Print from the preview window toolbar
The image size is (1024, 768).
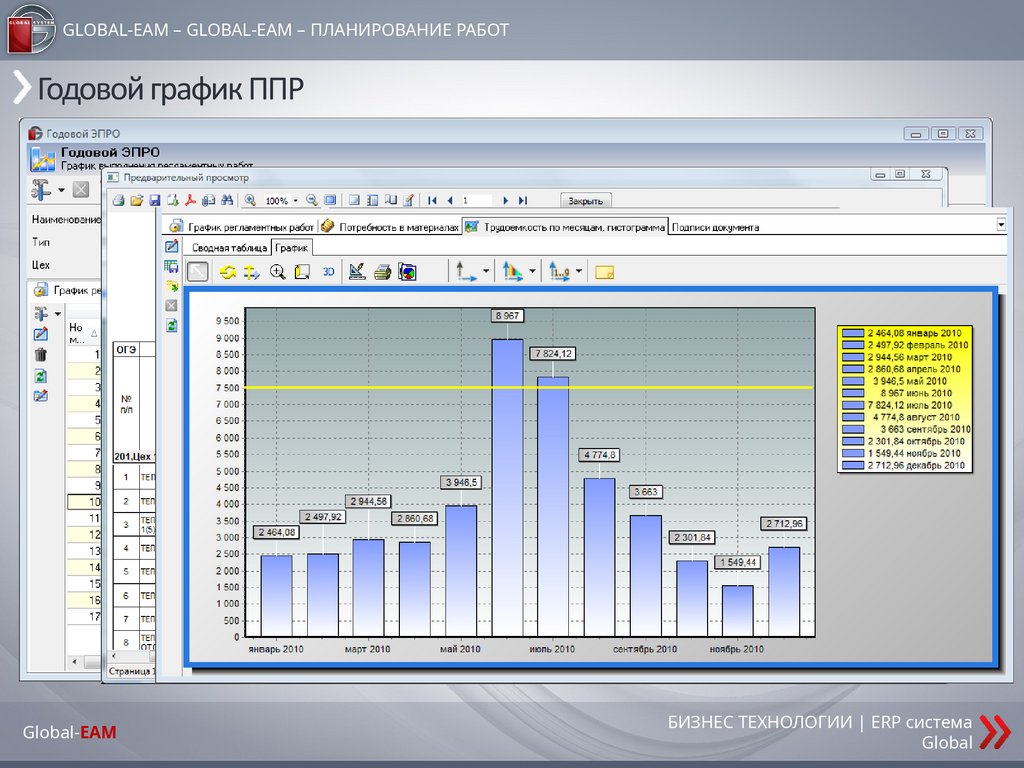coord(118,200)
